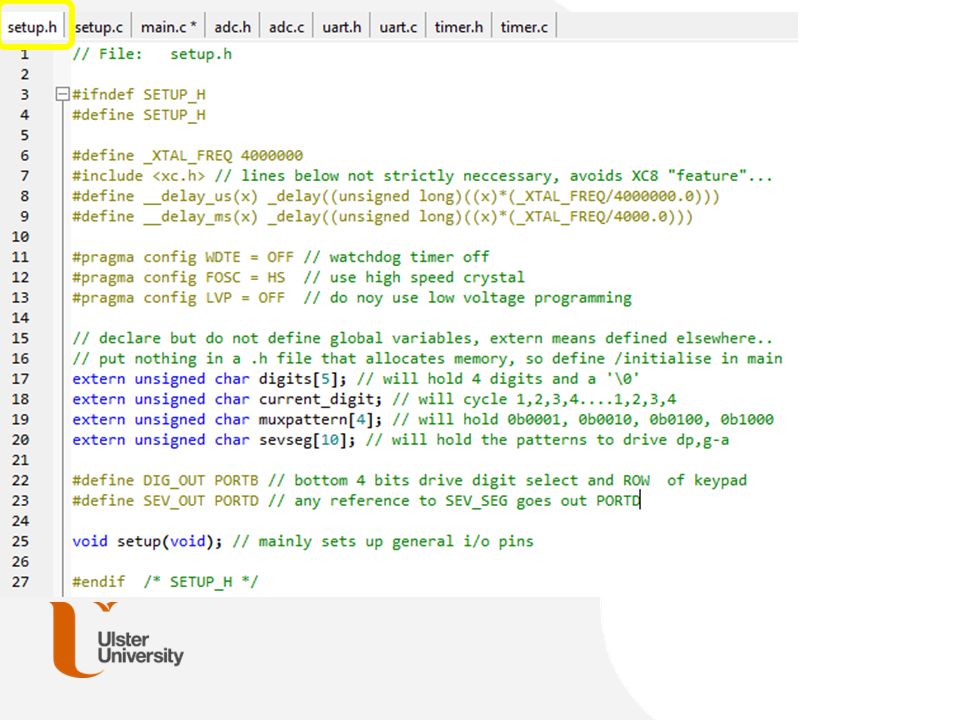Click comment 'will cycle 1,2,3,4....1,2,3,4'

534,399
